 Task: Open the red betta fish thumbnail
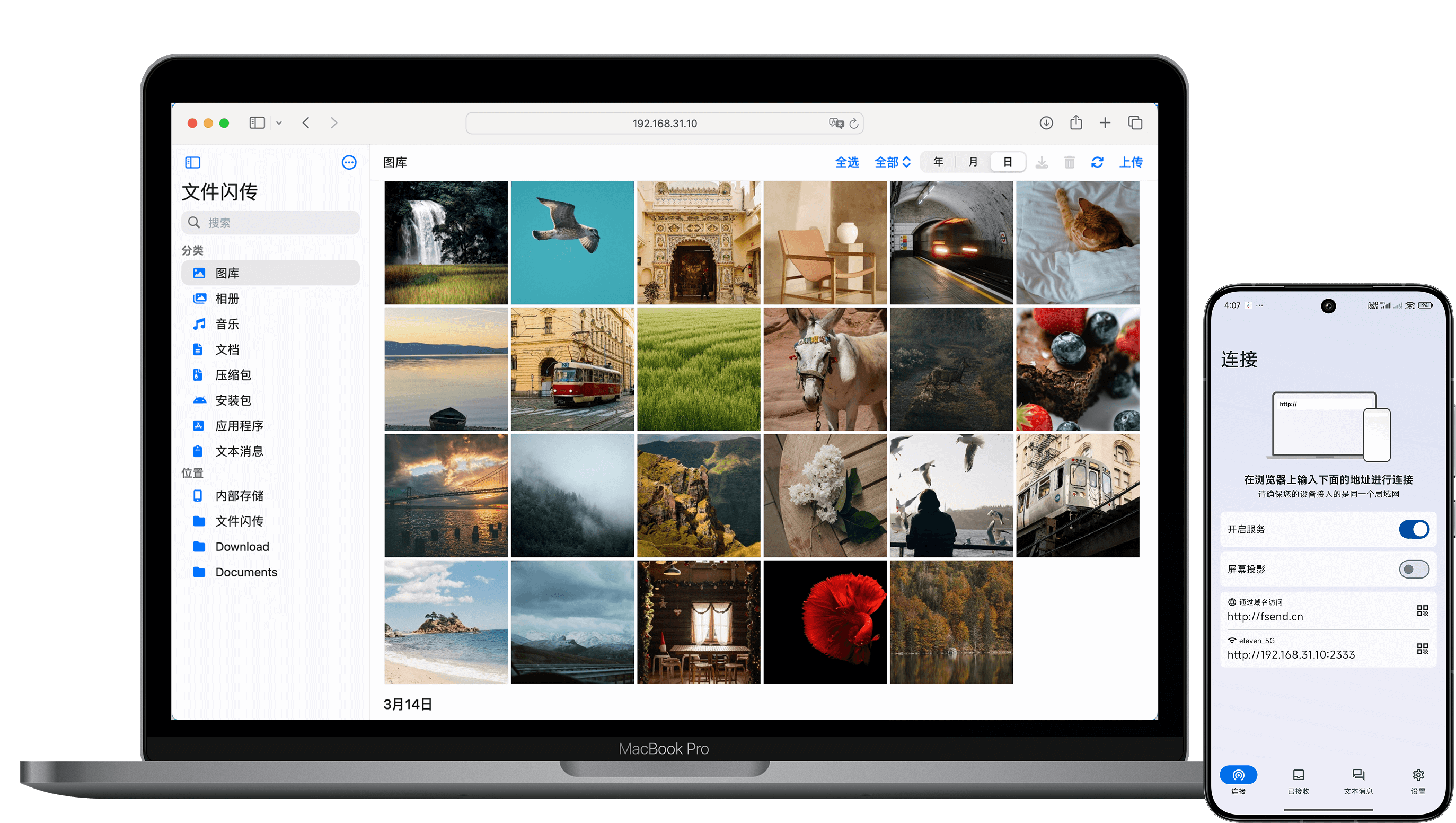click(x=825, y=622)
